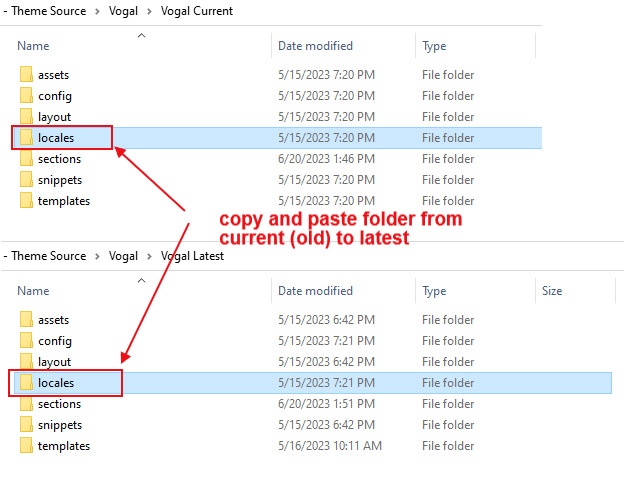Open sections folder icon in Vogal Current
Screen dimensions: 624x488
tap(26, 158)
